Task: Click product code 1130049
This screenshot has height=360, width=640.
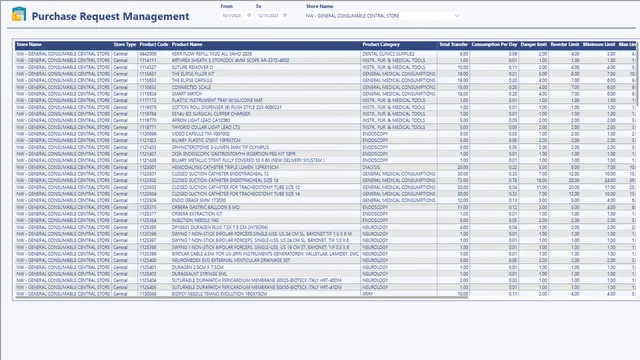Action: coord(148,294)
